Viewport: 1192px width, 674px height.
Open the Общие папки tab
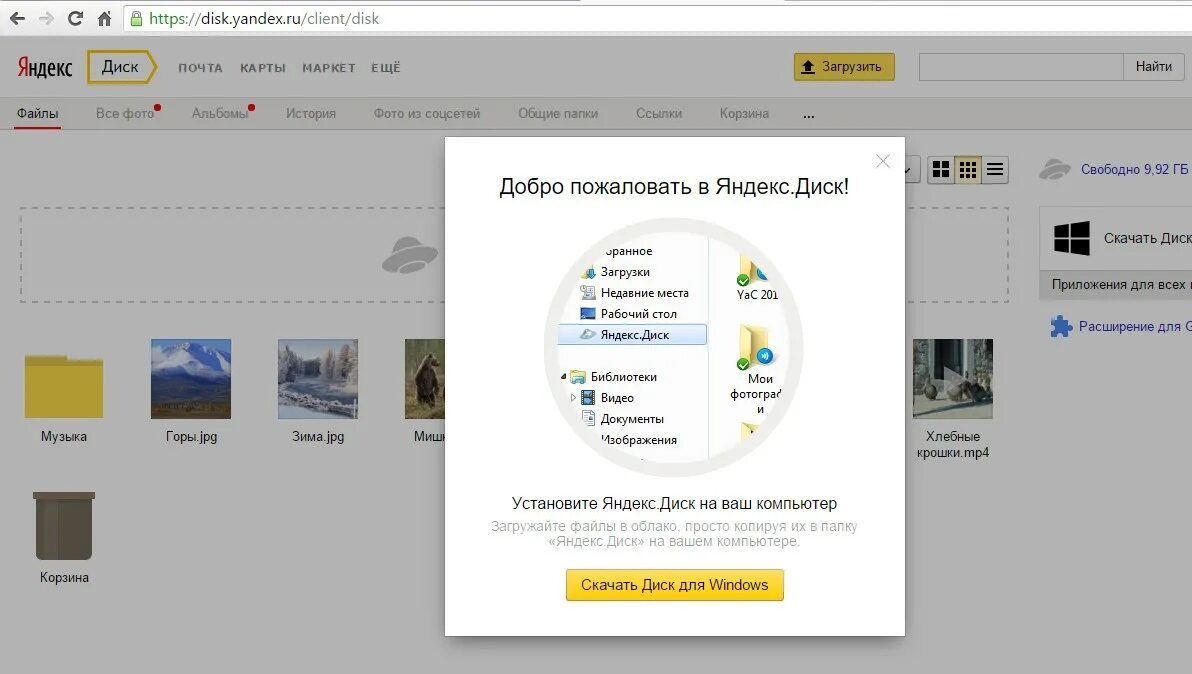558,114
